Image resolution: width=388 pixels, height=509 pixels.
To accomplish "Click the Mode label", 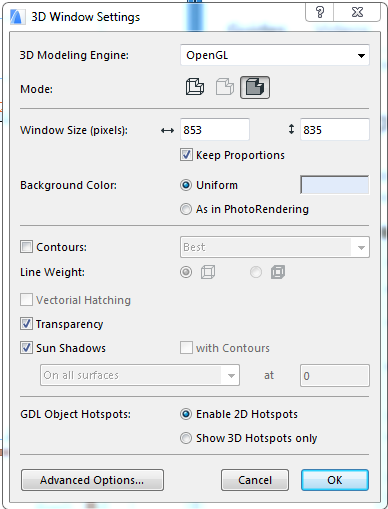I will pos(36,89).
